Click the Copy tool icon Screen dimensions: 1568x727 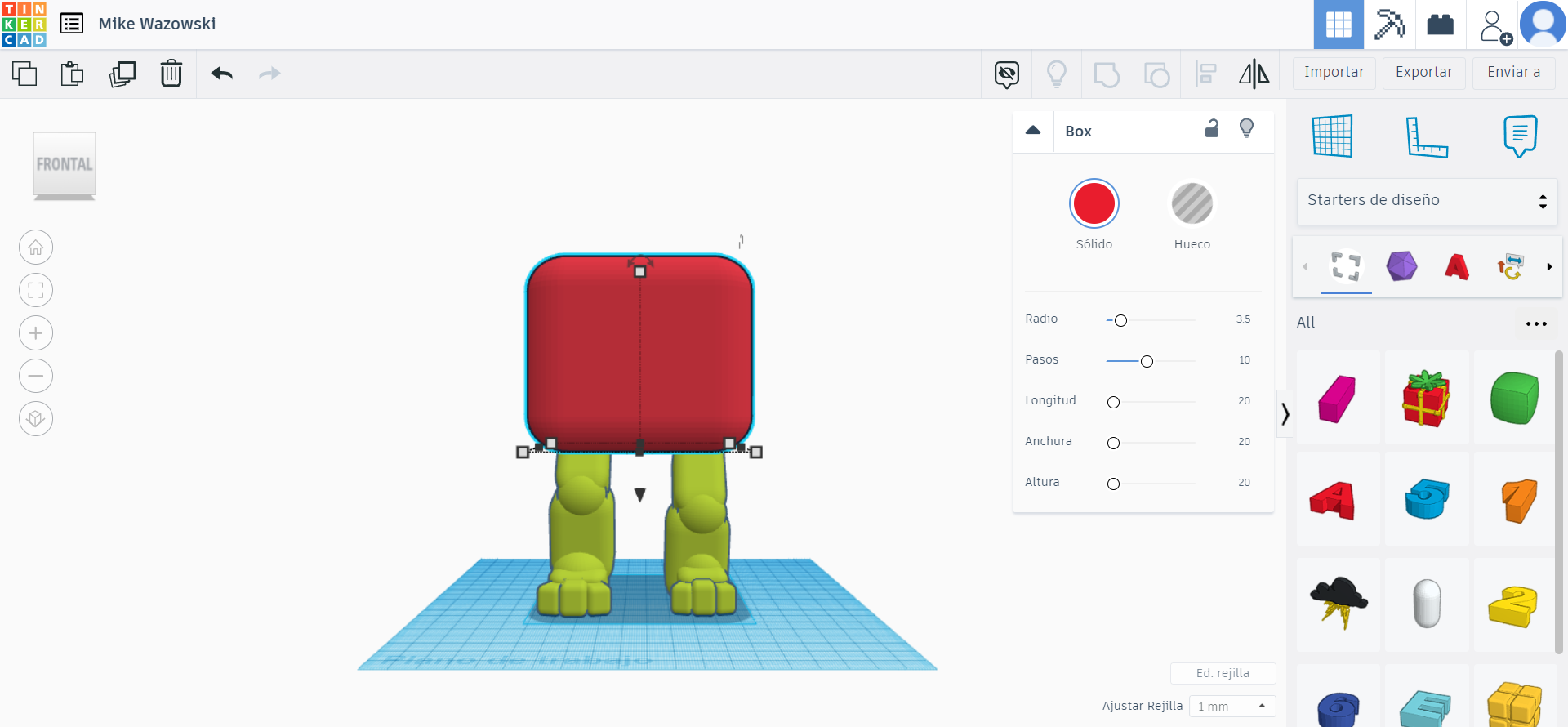pyautogui.click(x=24, y=74)
